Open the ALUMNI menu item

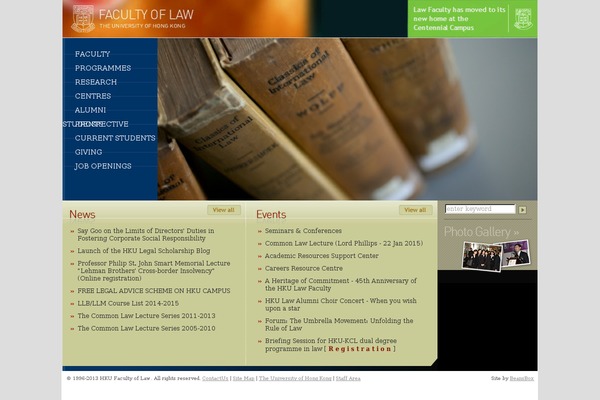pos(90,110)
